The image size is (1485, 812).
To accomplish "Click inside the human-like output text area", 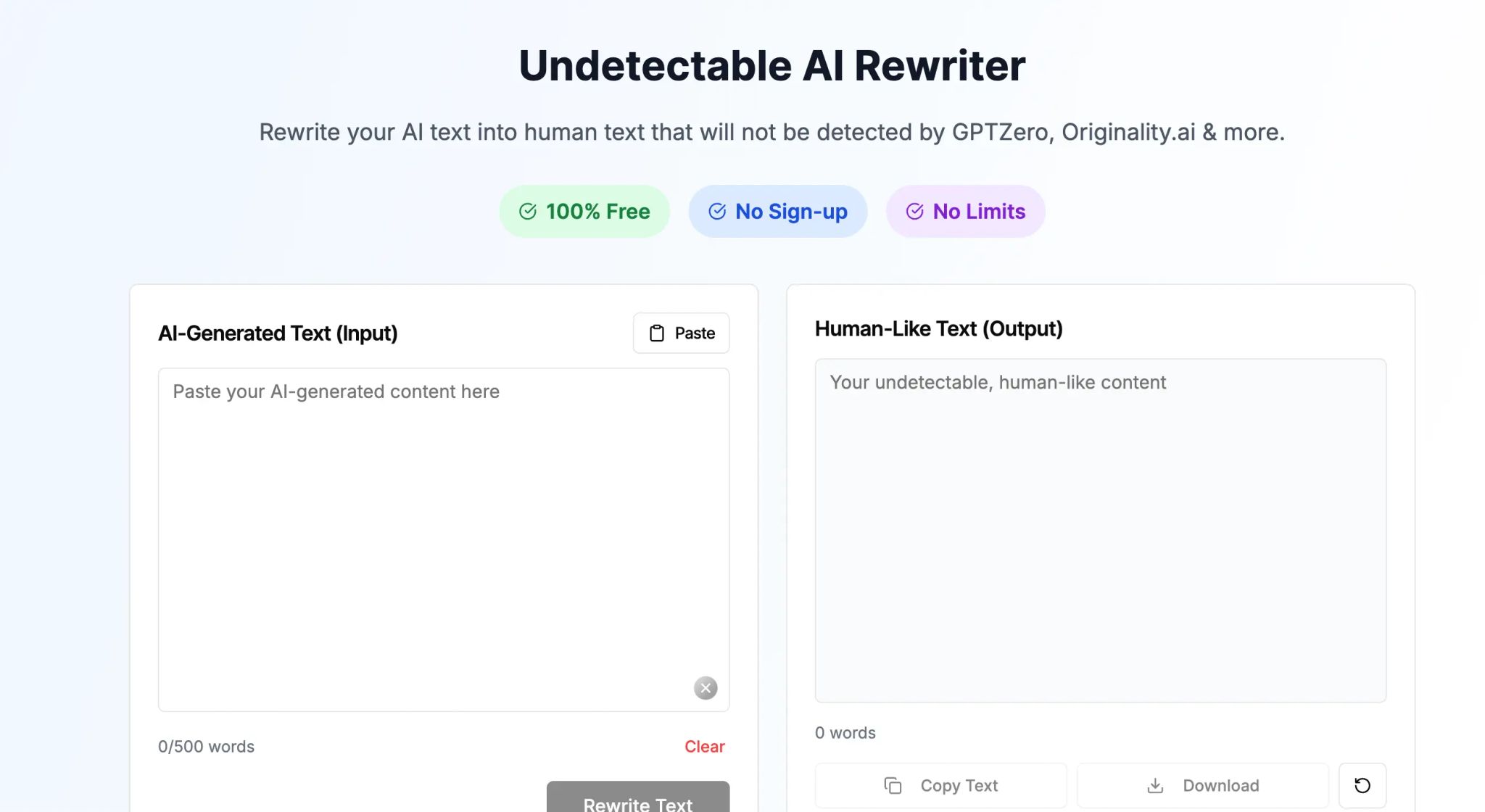I will coord(1101,530).
